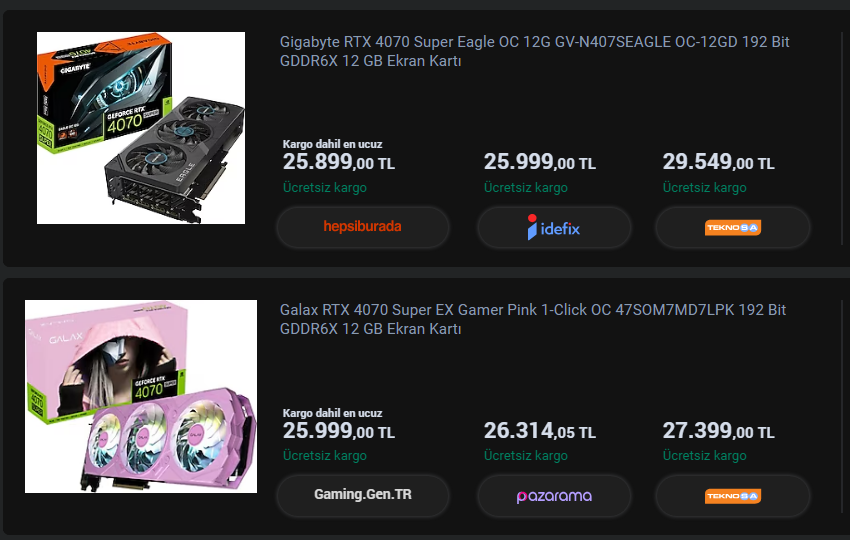Open the Gaming.Gen.TR store offer
The height and width of the screenshot is (540, 850).
[x=362, y=495]
